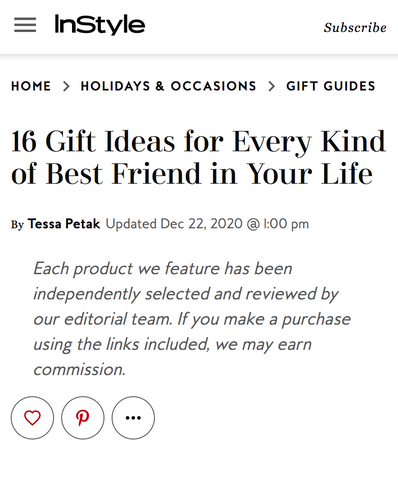Save article with the heart icon
The width and height of the screenshot is (398, 480).
point(32,418)
